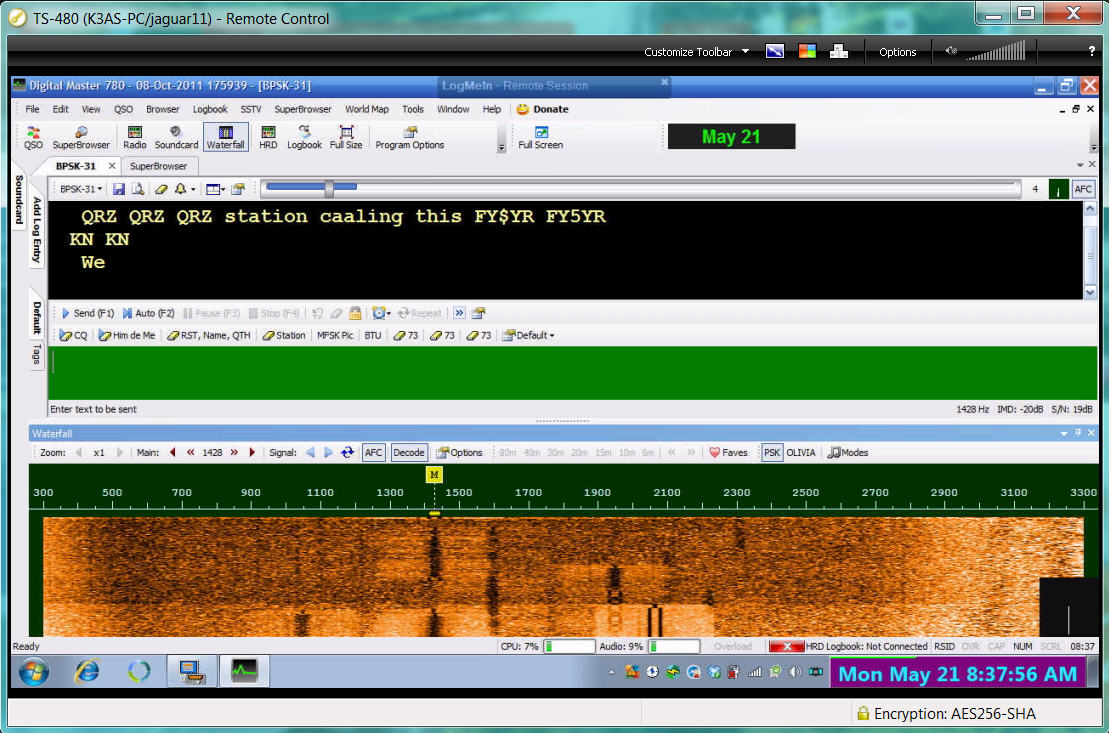
Task: Click Auto (F2)
Action: 148,313
